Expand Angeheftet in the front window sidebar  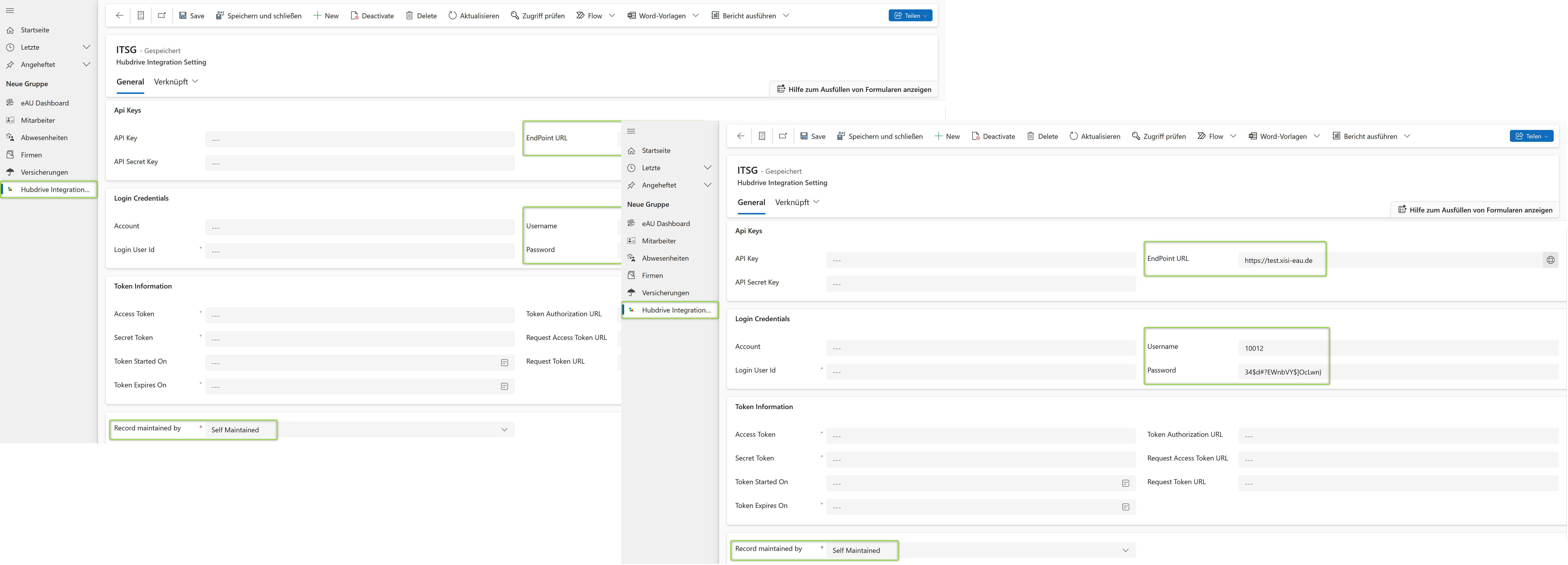click(x=707, y=185)
